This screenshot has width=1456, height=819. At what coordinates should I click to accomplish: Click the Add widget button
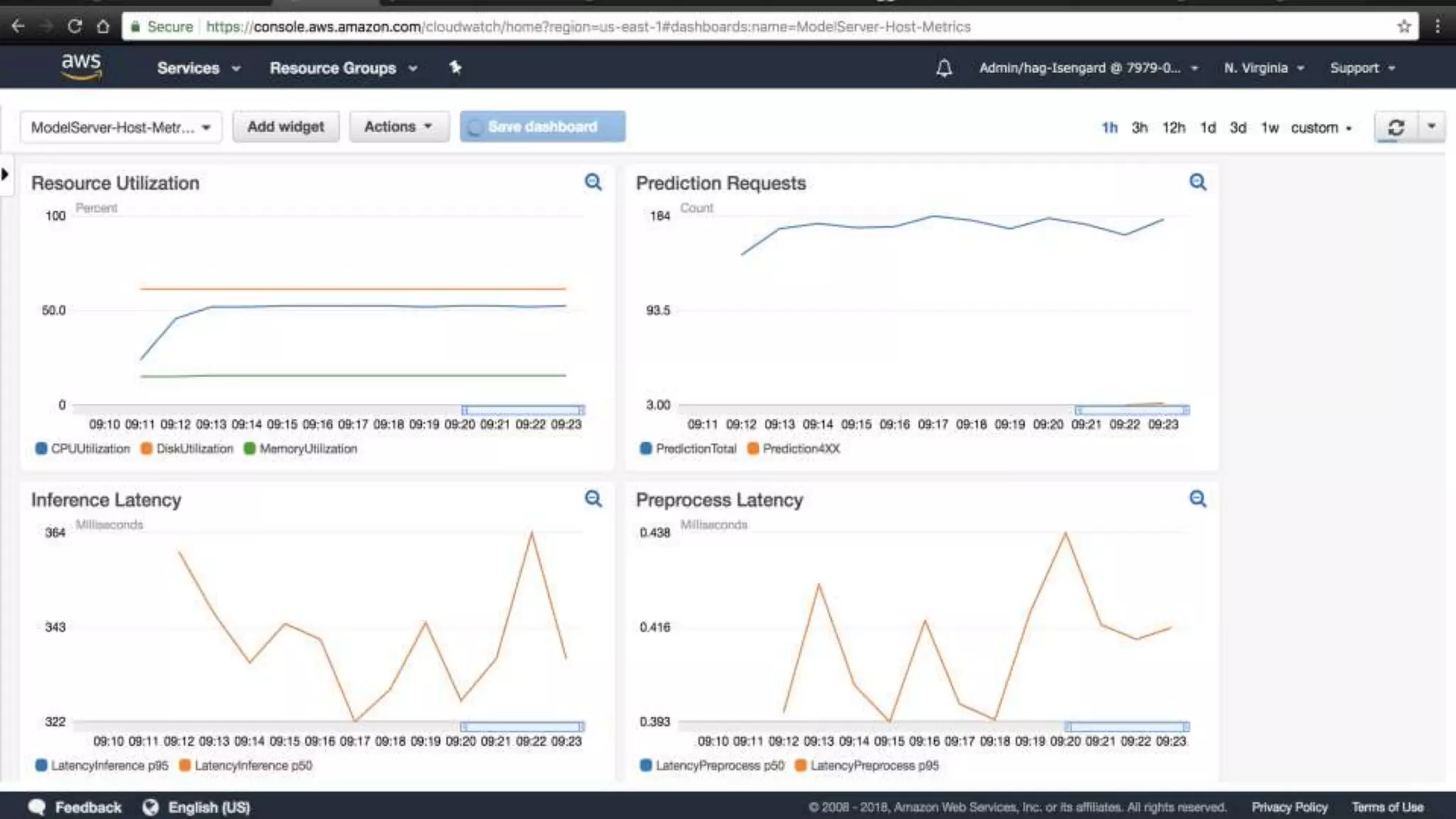286,127
